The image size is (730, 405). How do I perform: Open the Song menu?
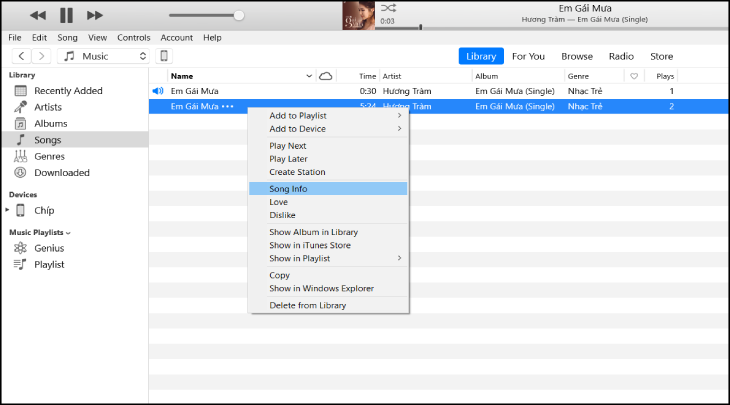coord(68,38)
